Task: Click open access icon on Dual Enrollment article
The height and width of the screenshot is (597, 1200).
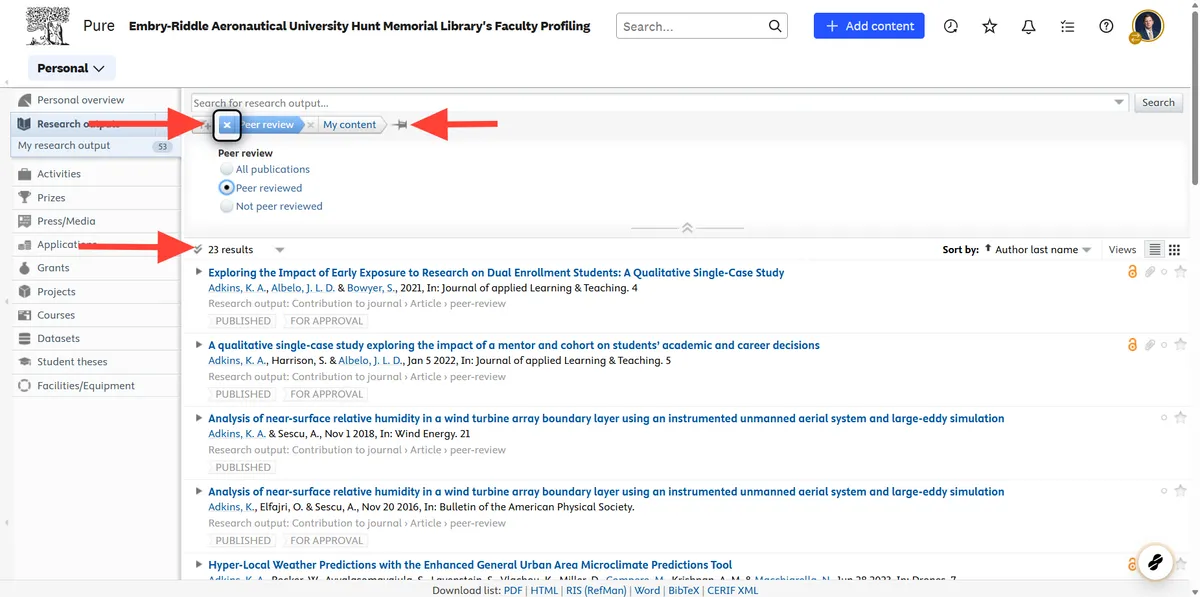Action: click(1132, 272)
